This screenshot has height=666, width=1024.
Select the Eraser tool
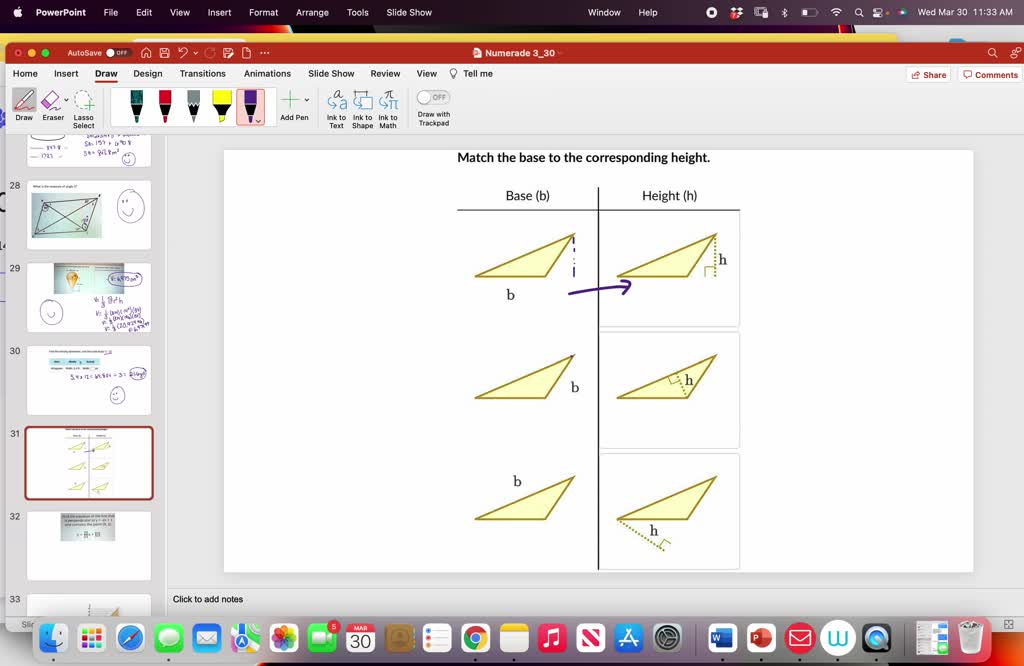(x=52, y=99)
